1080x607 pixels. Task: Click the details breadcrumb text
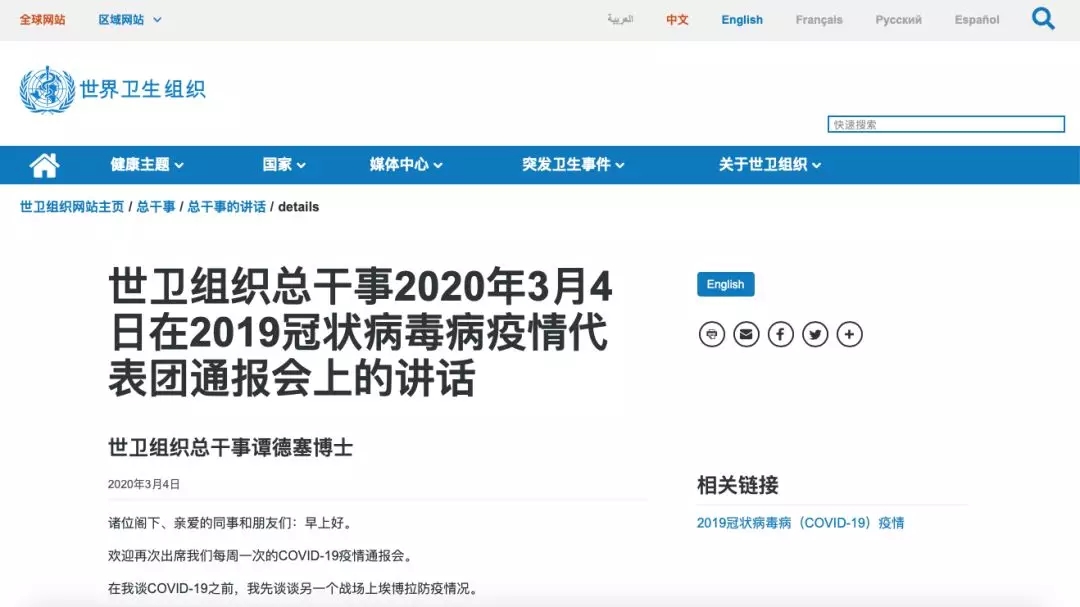pos(298,207)
